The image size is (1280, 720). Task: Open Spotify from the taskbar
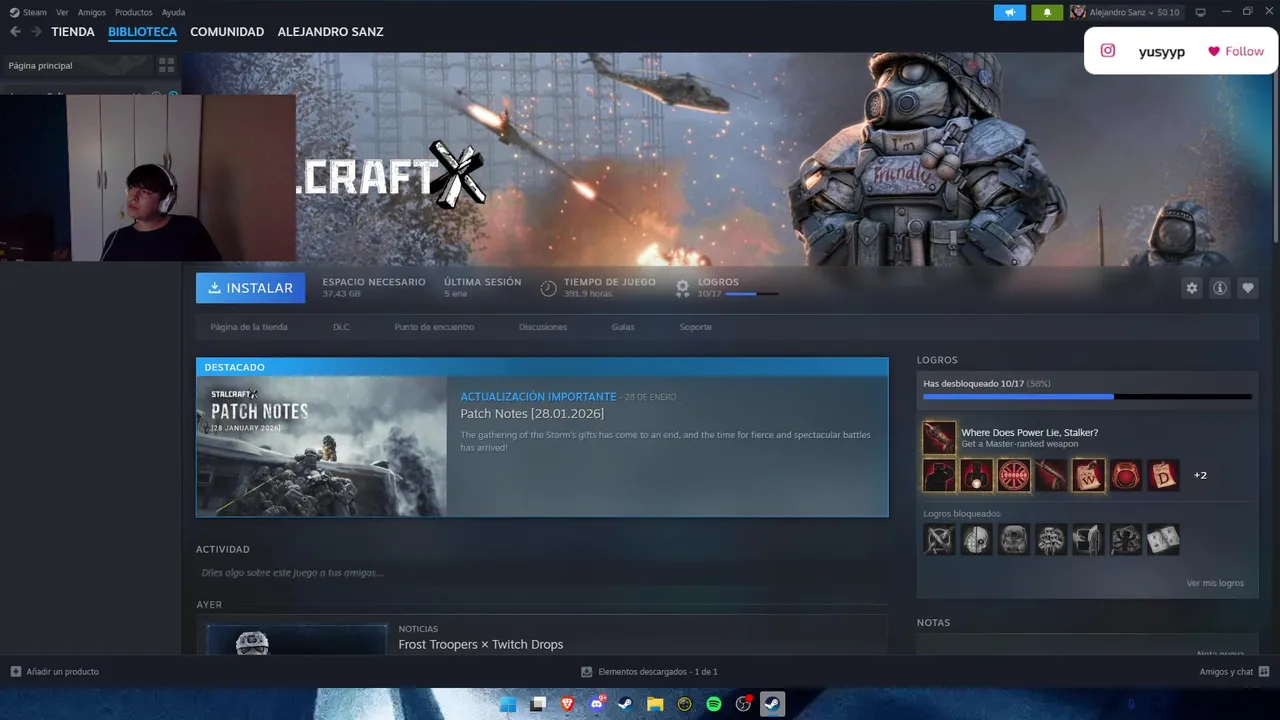pyautogui.click(x=714, y=704)
